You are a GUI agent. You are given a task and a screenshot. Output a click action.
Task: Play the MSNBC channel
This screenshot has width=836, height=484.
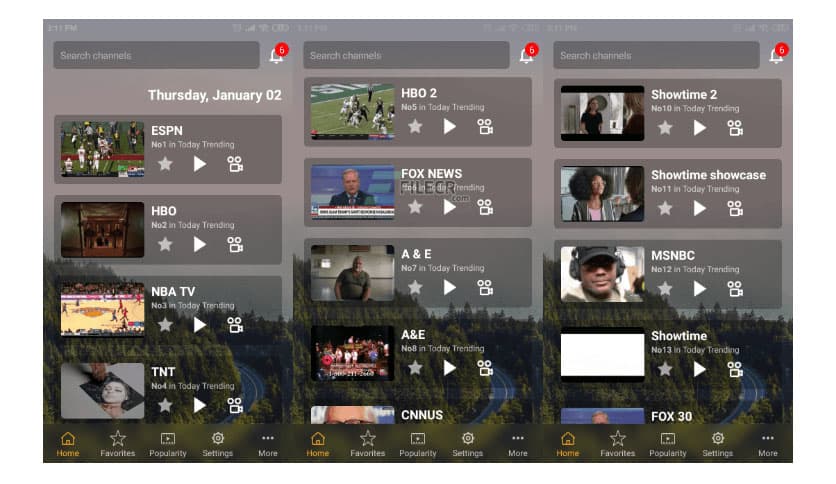click(700, 289)
